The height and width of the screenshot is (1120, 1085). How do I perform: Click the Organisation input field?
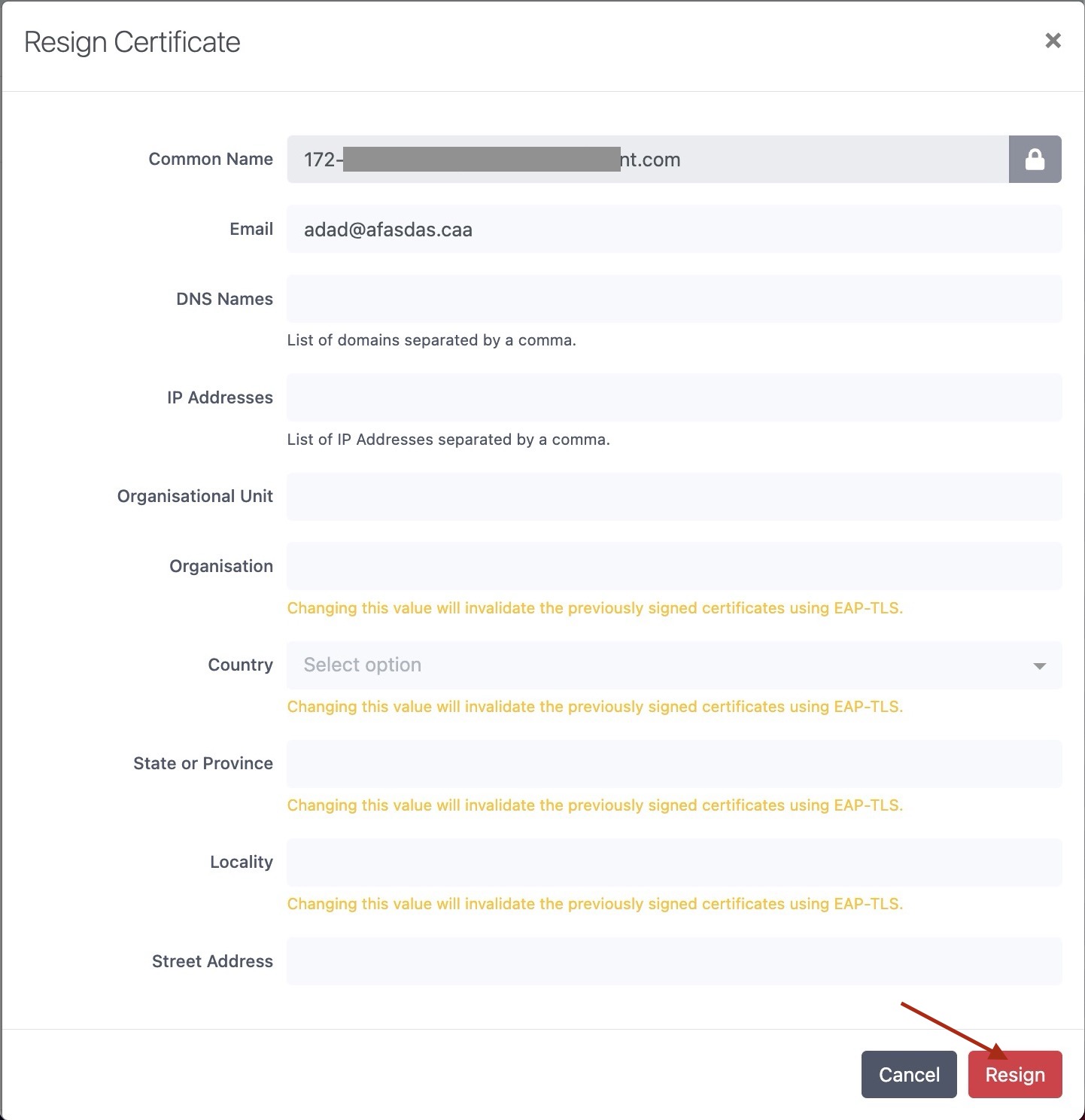pyautogui.click(x=673, y=566)
